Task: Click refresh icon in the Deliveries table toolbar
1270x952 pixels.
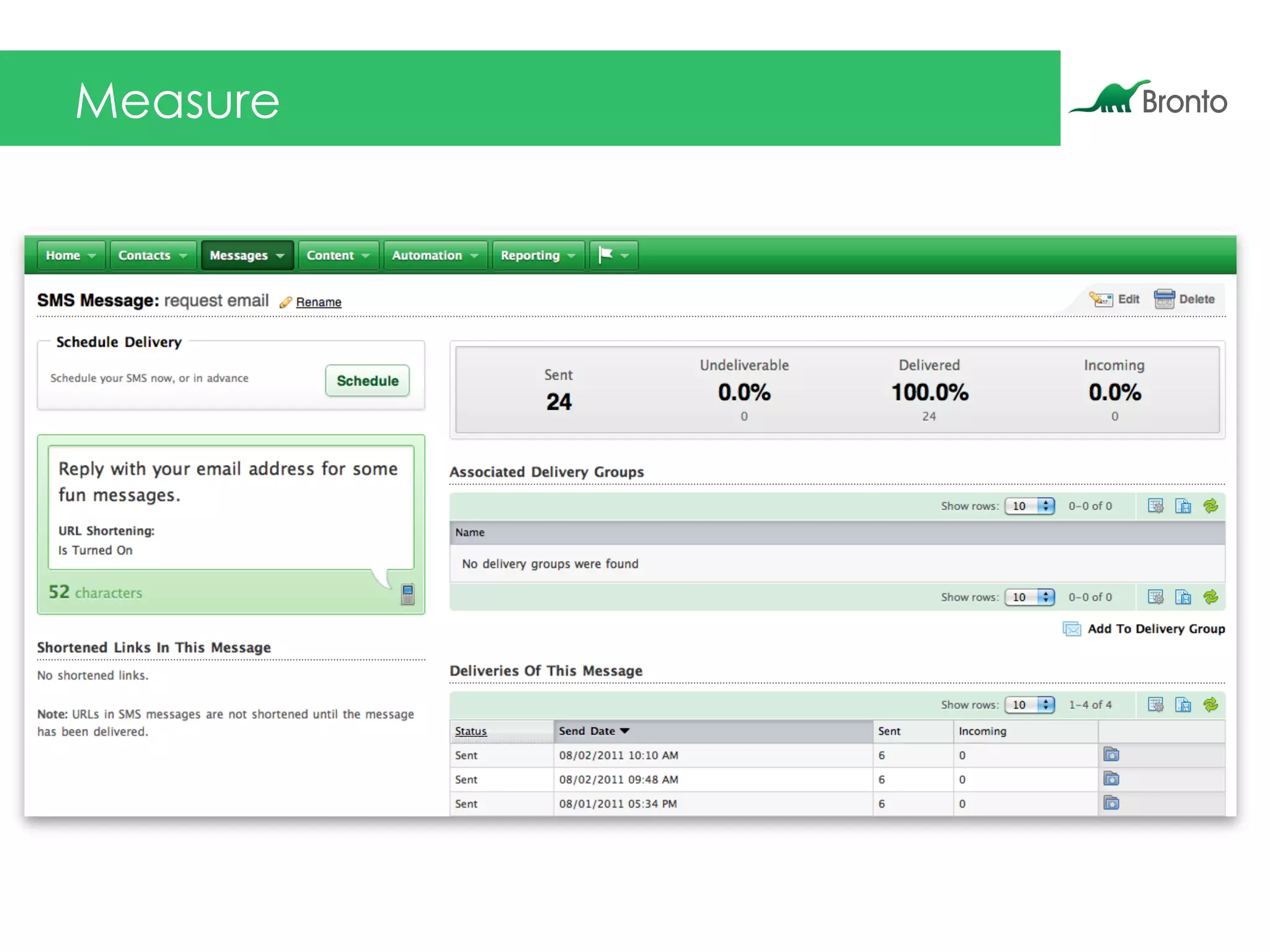Action: click(x=1210, y=705)
